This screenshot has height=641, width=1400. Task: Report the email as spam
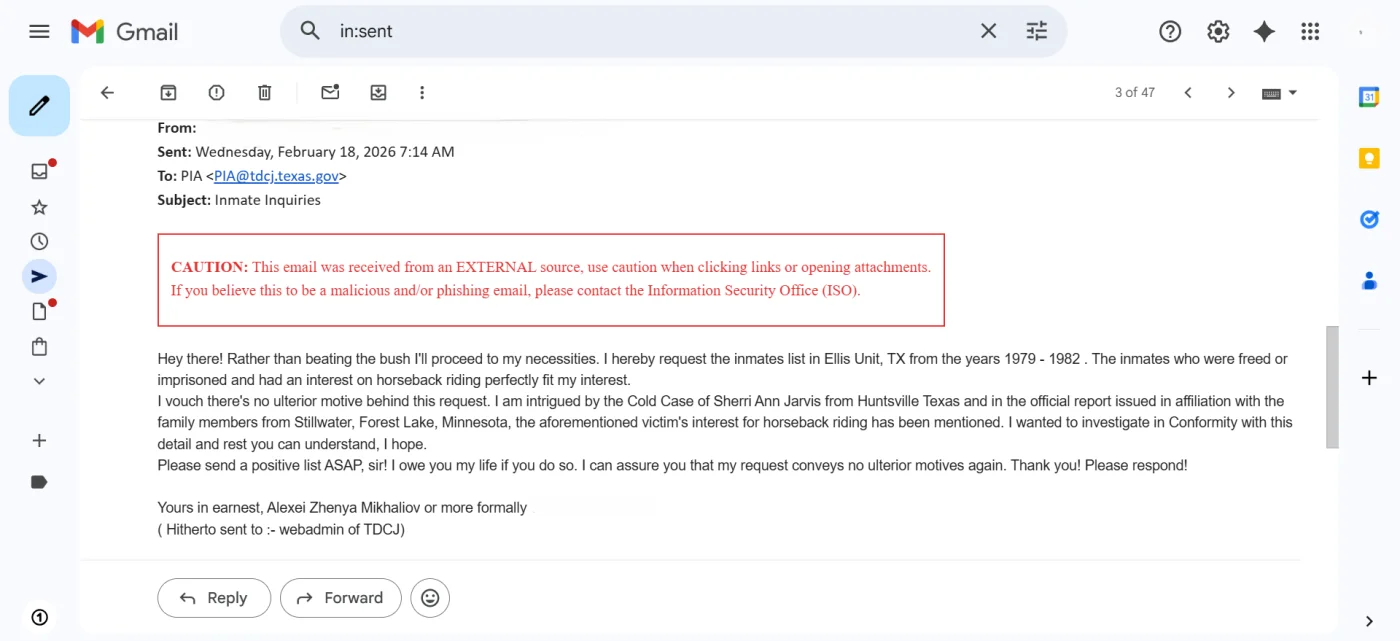point(216,92)
